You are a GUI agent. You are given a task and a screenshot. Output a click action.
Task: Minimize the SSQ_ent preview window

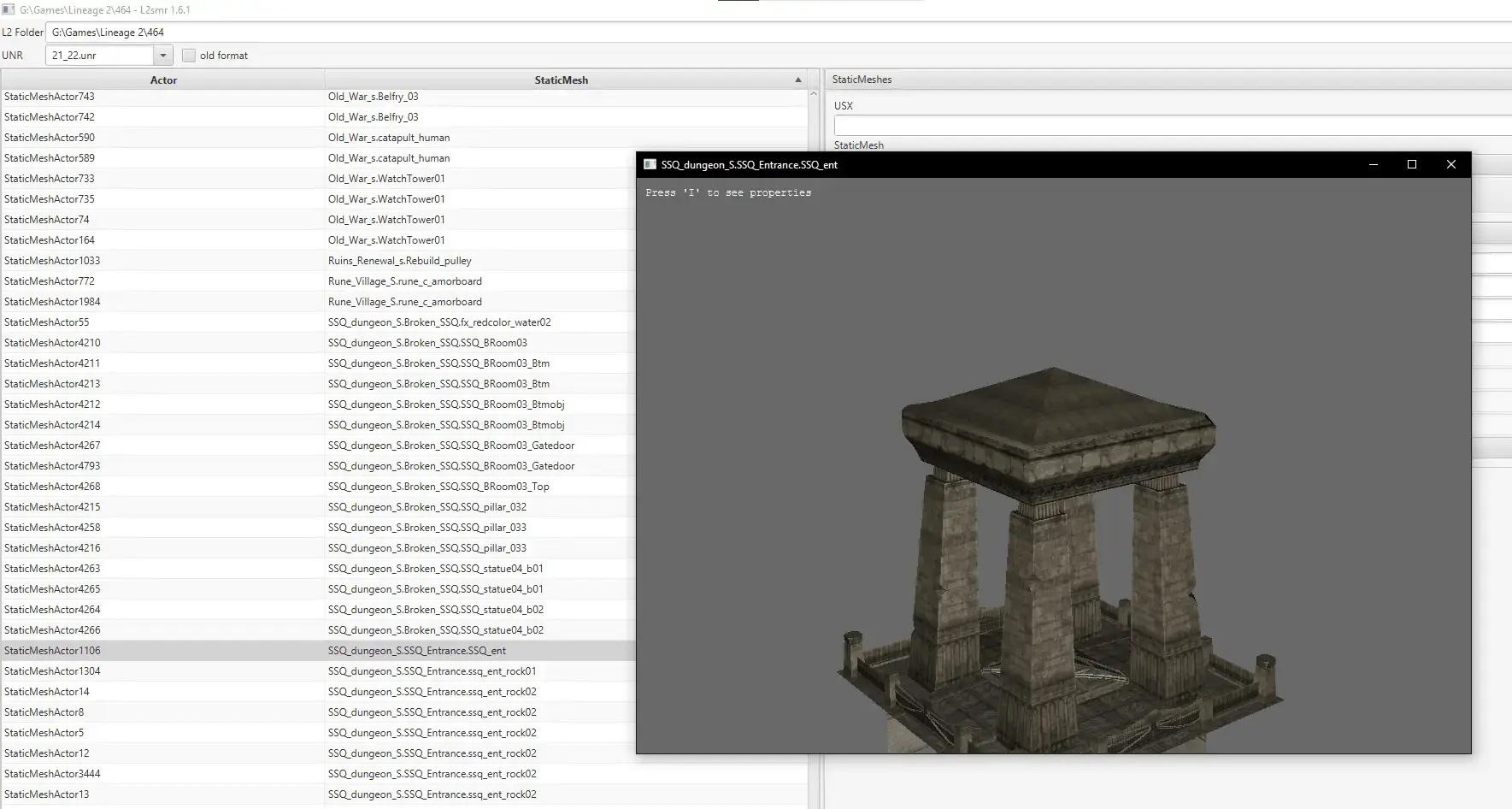[1374, 164]
